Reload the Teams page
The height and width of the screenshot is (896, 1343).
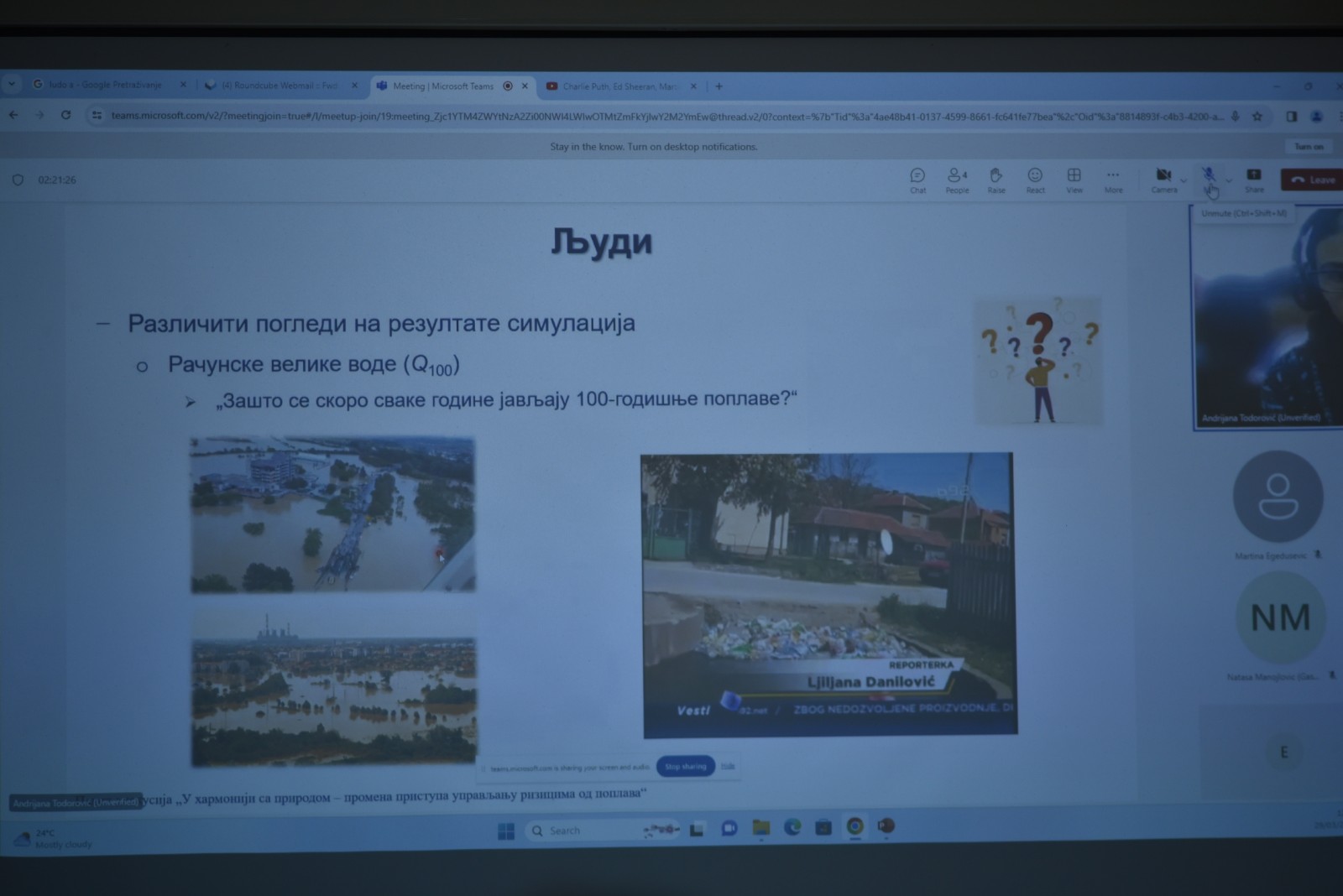pos(65,115)
